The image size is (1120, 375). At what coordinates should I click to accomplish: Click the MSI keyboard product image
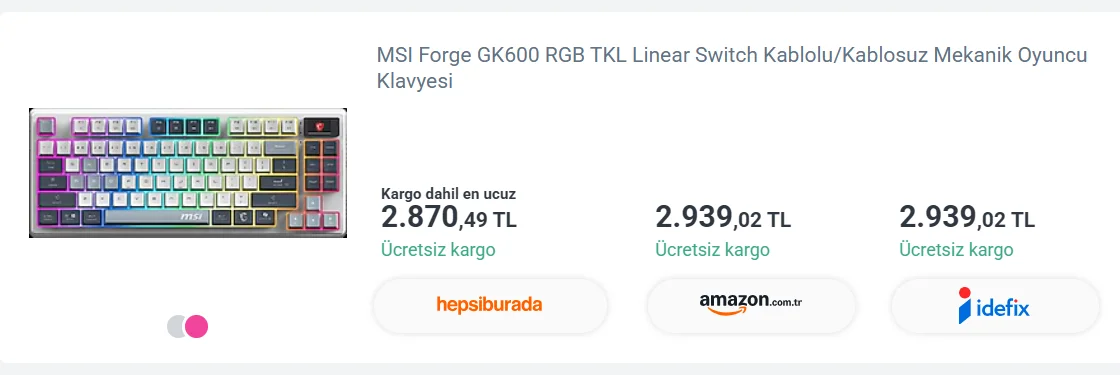[x=188, y=173]
